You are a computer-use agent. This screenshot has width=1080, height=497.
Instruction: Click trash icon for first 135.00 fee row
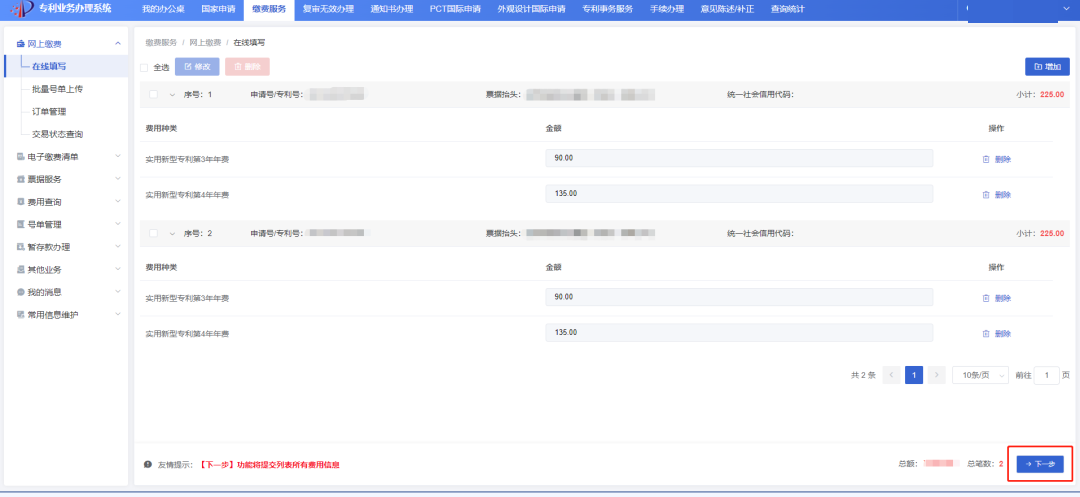[986, 194]
